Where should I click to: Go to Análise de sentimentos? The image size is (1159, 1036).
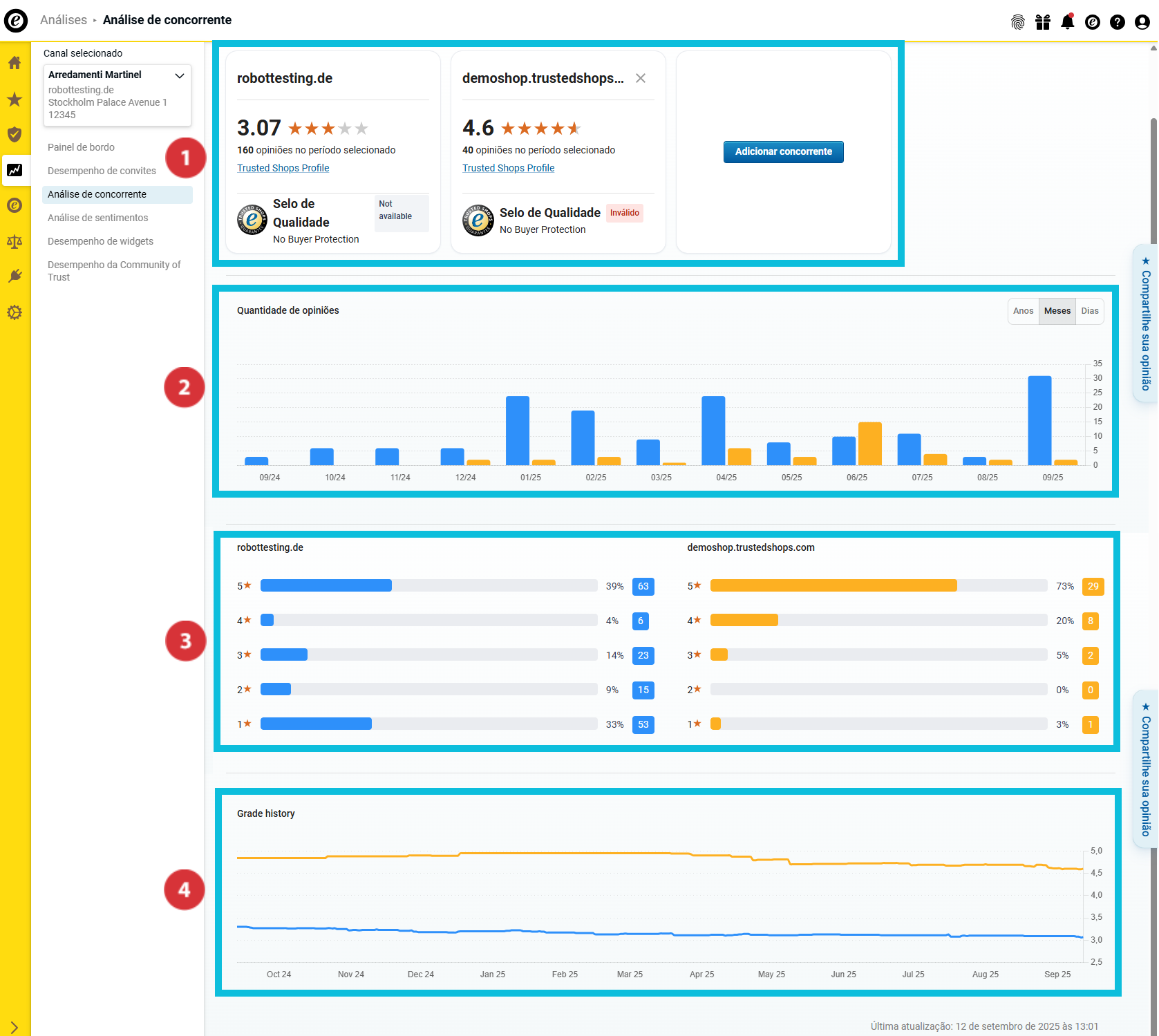tap(97, 218)
